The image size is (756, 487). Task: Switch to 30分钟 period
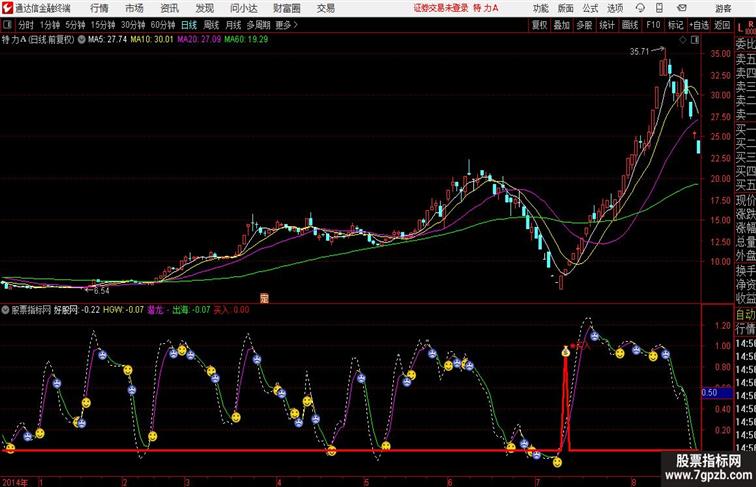133,25
